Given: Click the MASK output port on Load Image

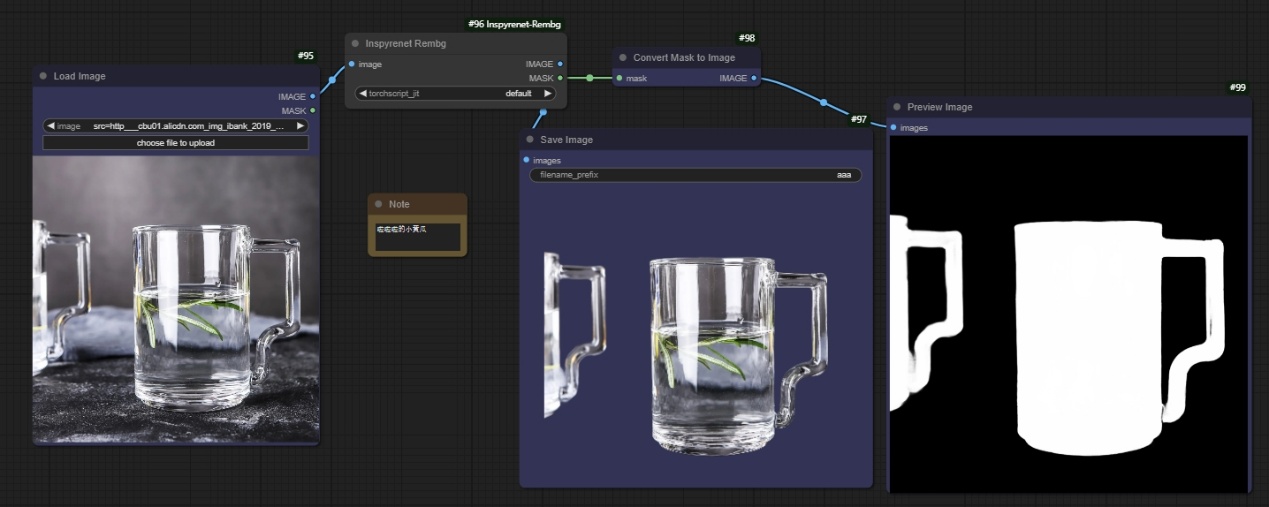Looking at the screenshot, I should click(313, 111).
